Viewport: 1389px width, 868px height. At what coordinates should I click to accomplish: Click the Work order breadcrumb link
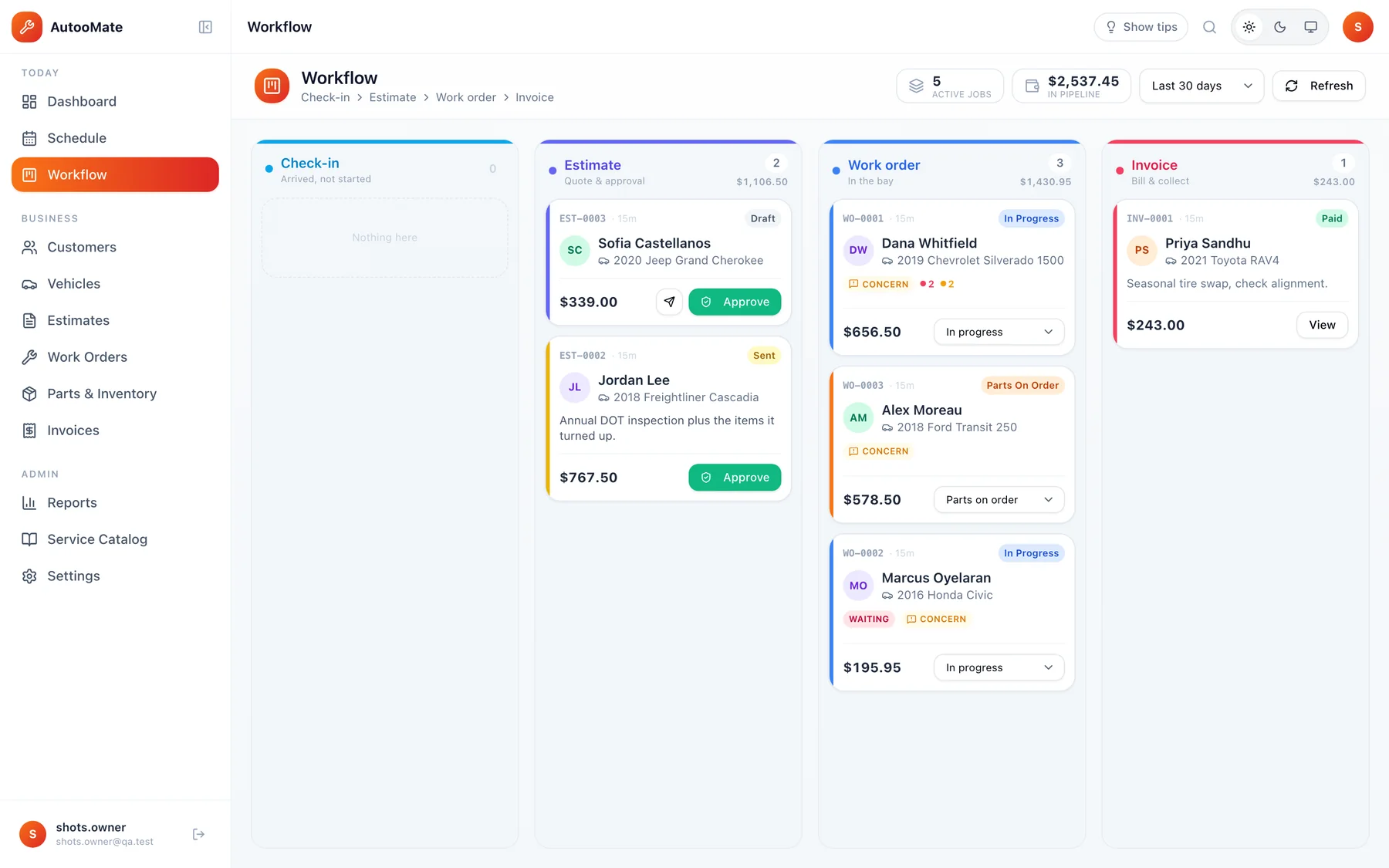tap(466, 97)
